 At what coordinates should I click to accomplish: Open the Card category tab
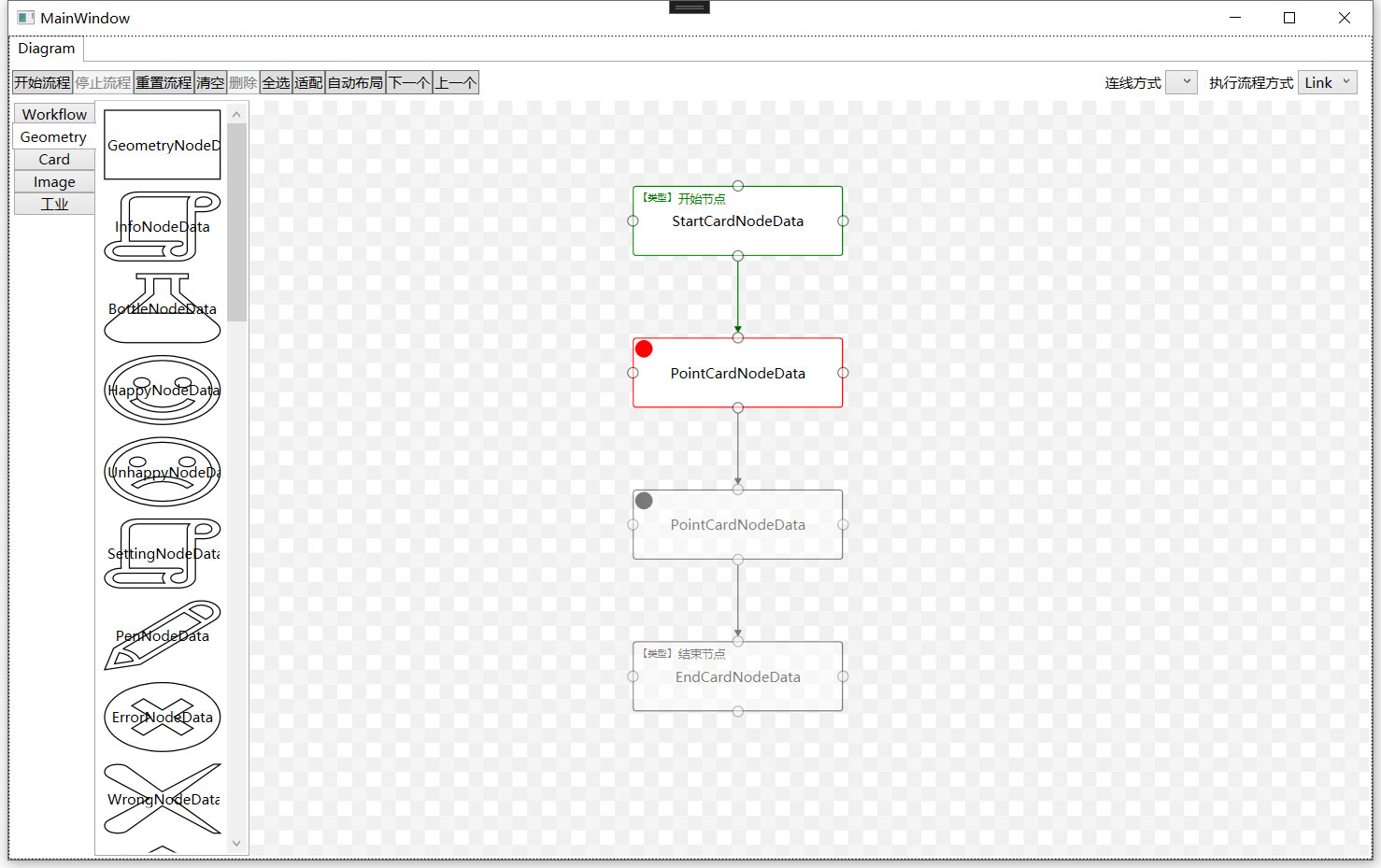coord(54,159)
